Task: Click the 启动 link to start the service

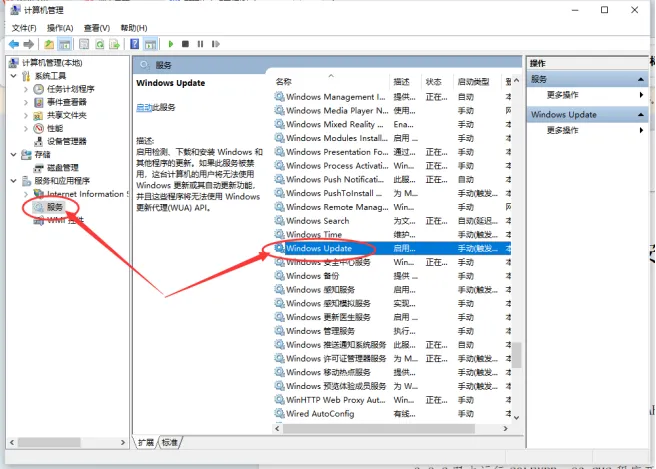Action: tap(144, 108)
